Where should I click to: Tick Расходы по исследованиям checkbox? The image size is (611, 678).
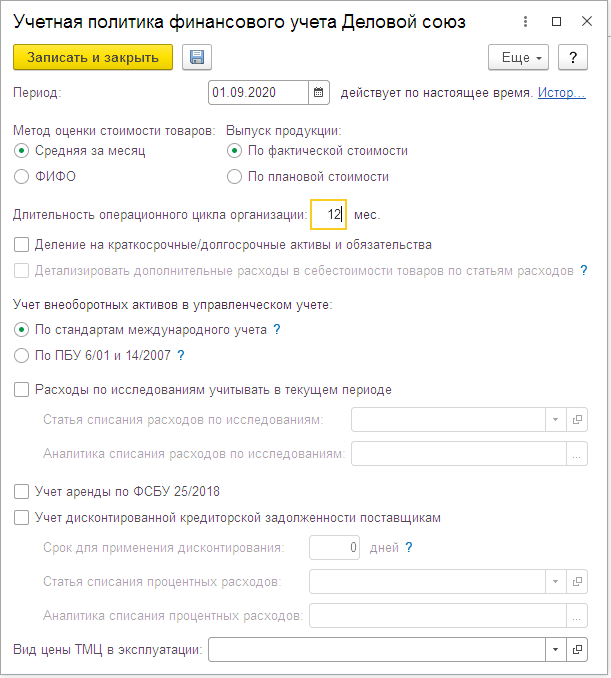[x=22, y=390]
